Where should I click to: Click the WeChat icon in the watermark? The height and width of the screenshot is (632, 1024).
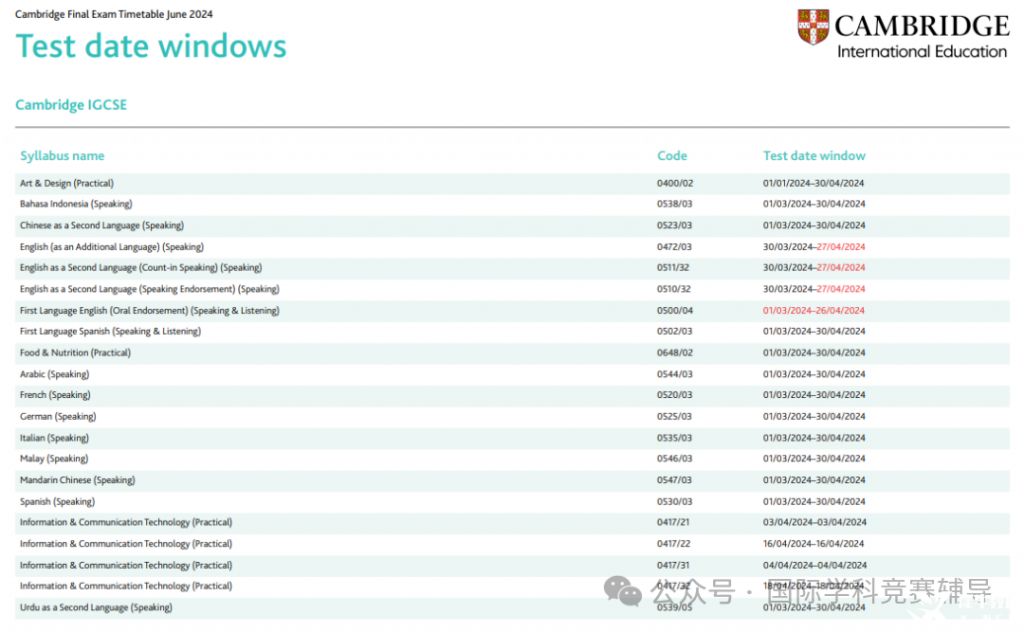pyautogui.click(x=629, y=593)
